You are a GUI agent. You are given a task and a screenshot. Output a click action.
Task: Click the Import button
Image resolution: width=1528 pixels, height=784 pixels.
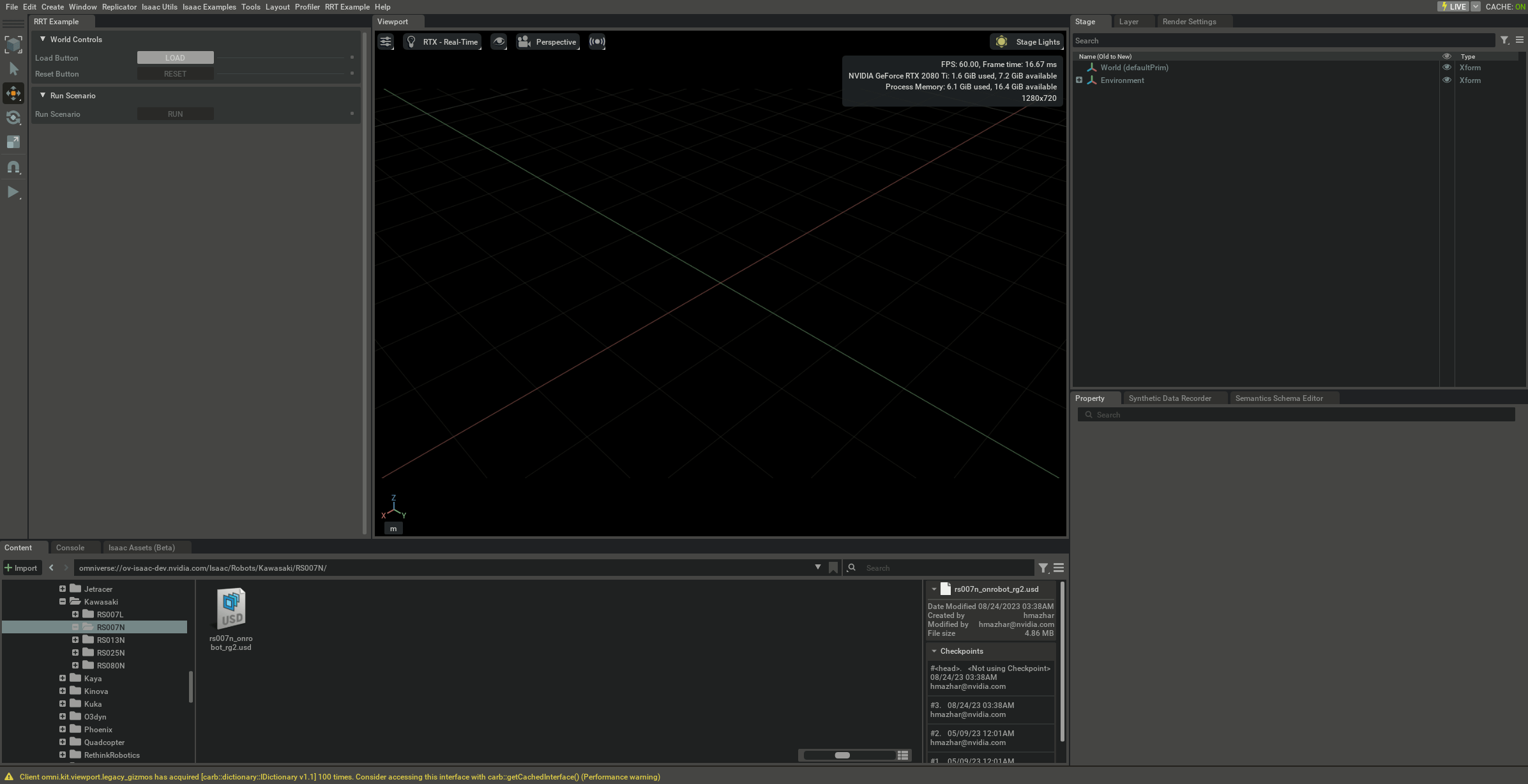pyautogui.click(x=21, y=568)
